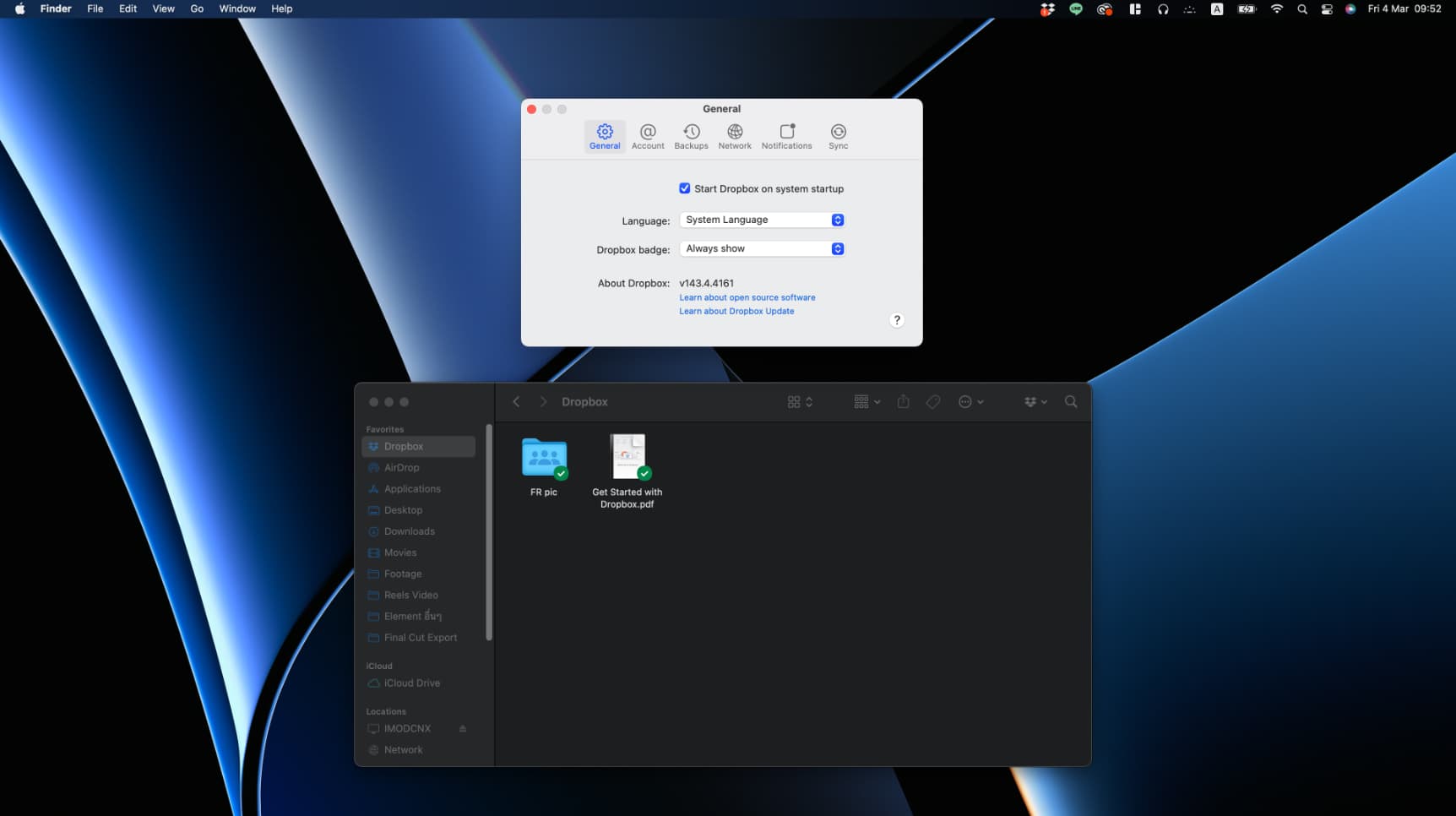Image resolution: width=1456 pixels, height=816 pixels.
Task: Open the Dropbox badge dropdown
Action: pyautogui.click(x=761, y=249)
